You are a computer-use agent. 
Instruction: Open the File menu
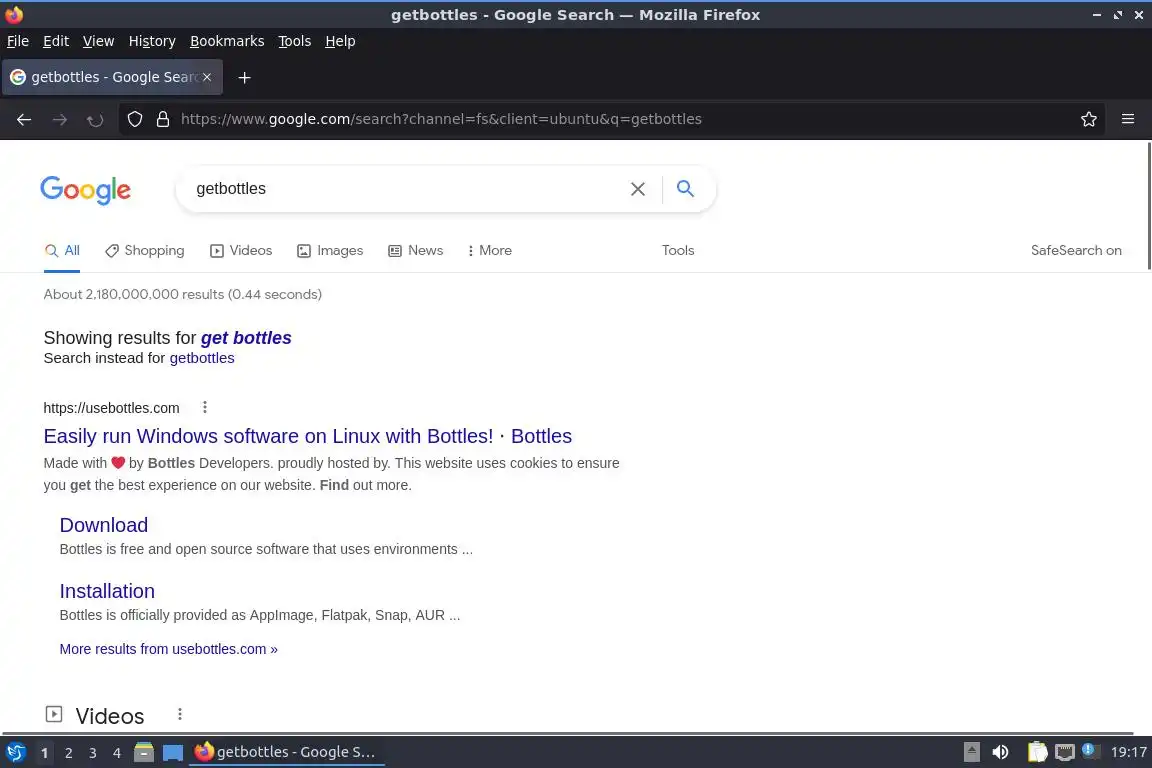[18, 41]
